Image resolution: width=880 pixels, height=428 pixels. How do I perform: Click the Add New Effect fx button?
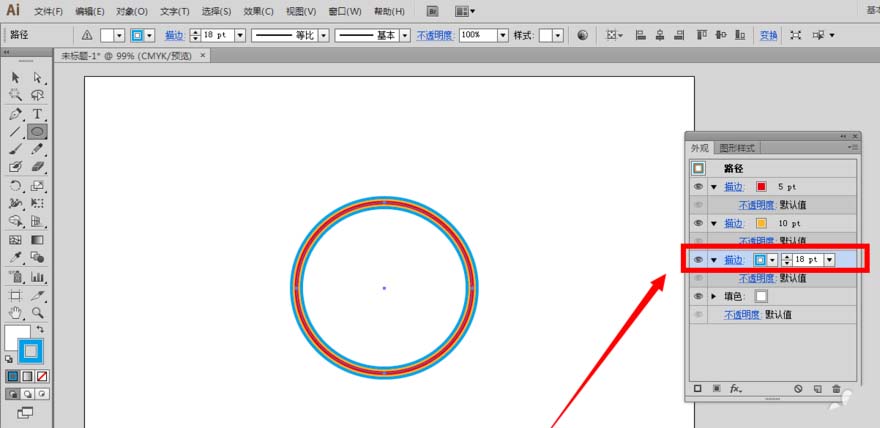736,388
